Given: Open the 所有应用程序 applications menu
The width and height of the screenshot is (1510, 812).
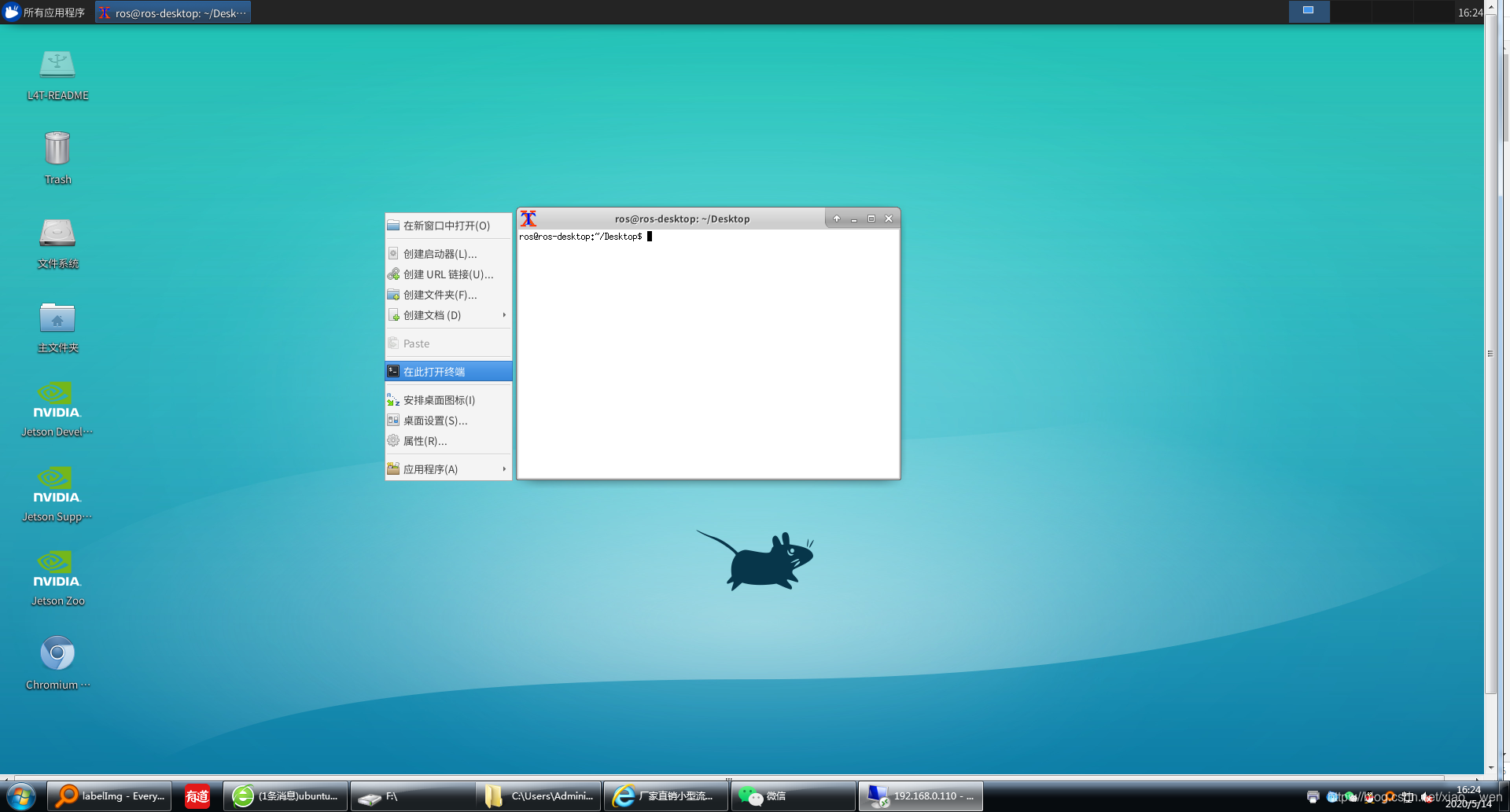Looking at the screenshot, I should (44, 13).
